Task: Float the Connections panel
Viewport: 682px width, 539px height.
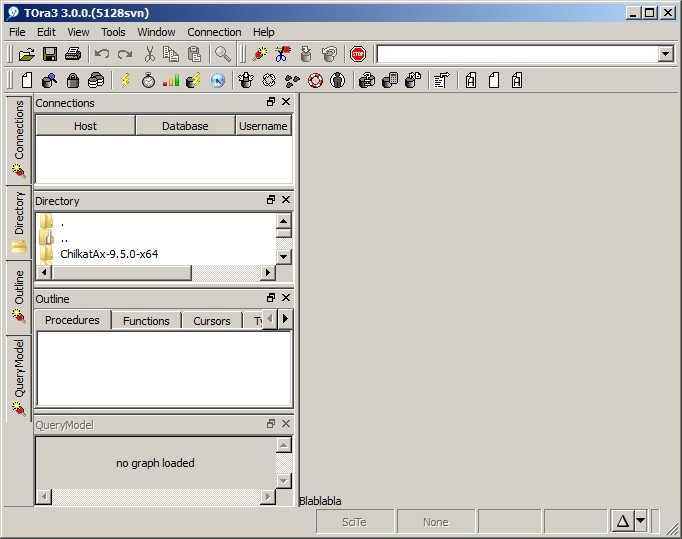Action: (x=271, y=101)
